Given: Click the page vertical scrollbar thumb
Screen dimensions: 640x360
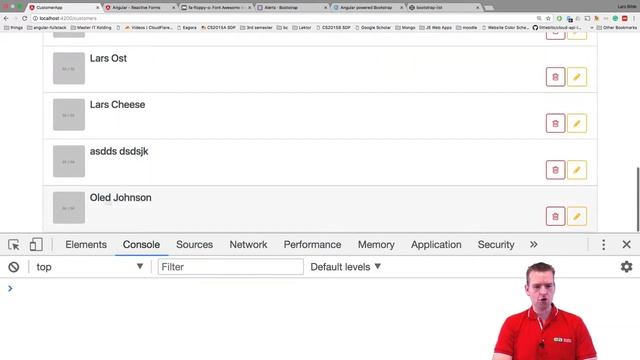Looking at the screenshot, I should point(638,199).
